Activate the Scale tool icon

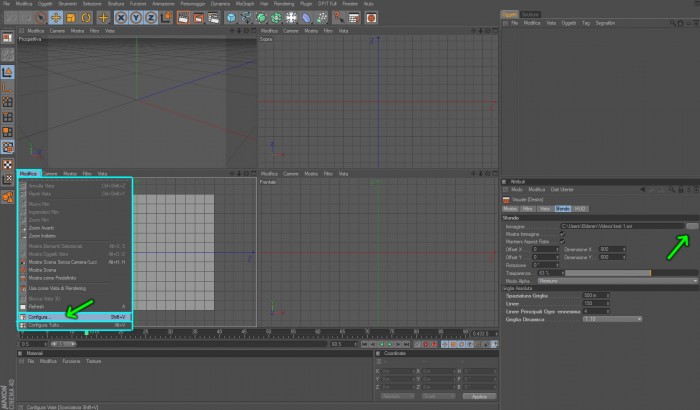[x=71, y=18]
